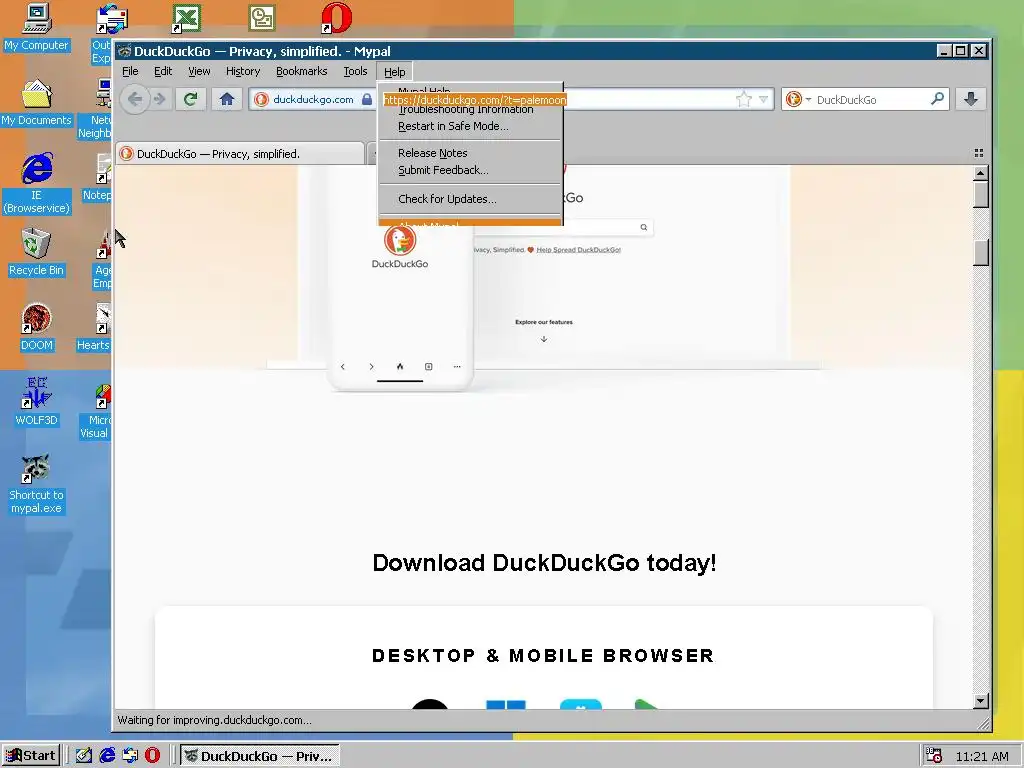Click the padlock security icon in address bar
The height and width of the screenshot is (768, 1024).
tap(367, 99)
